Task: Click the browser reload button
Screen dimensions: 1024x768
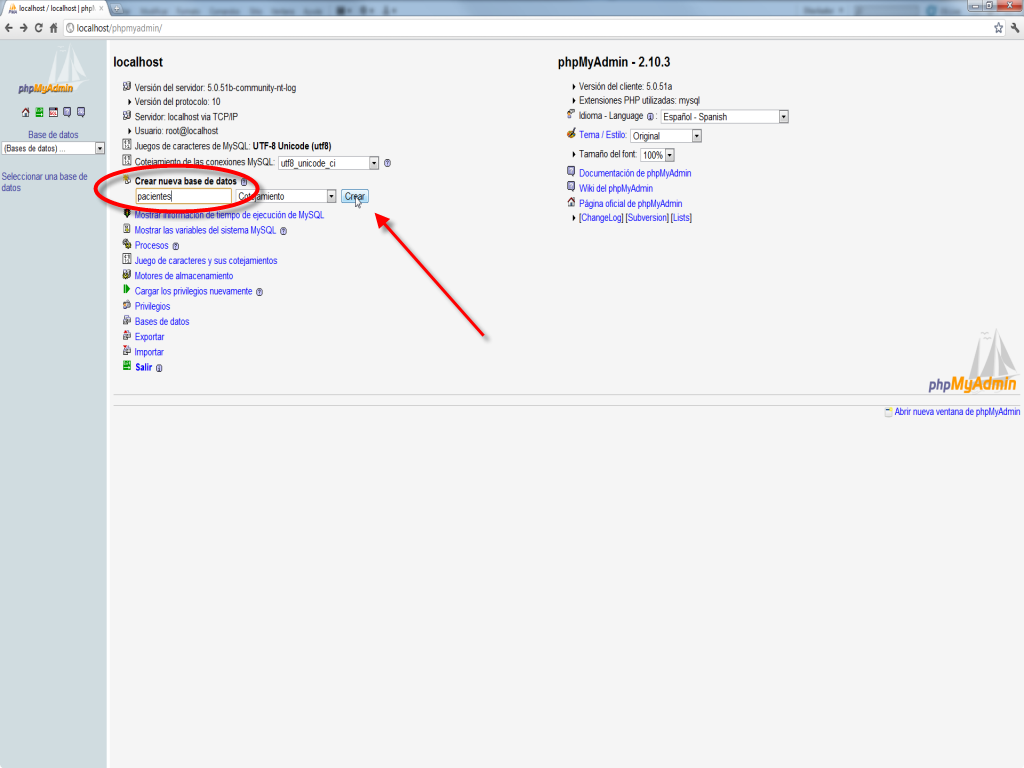Action: pos(38,28)
